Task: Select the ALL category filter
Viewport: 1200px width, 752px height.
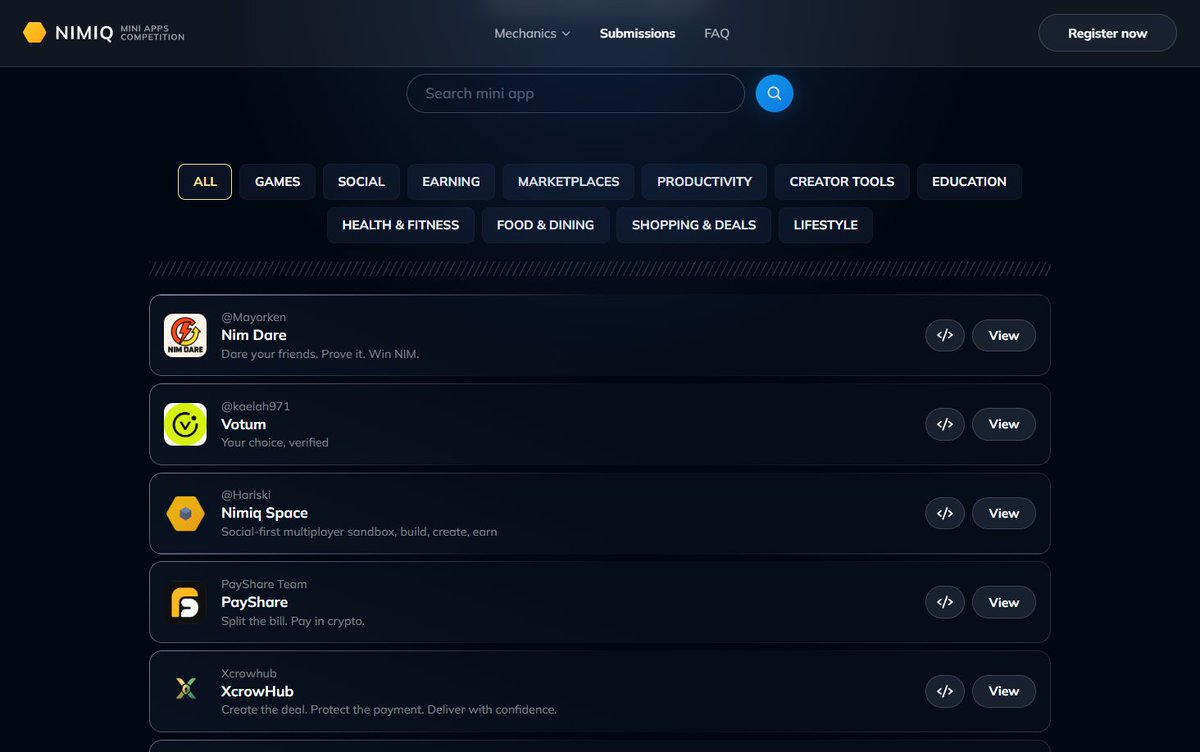Action: click(205, 182)
